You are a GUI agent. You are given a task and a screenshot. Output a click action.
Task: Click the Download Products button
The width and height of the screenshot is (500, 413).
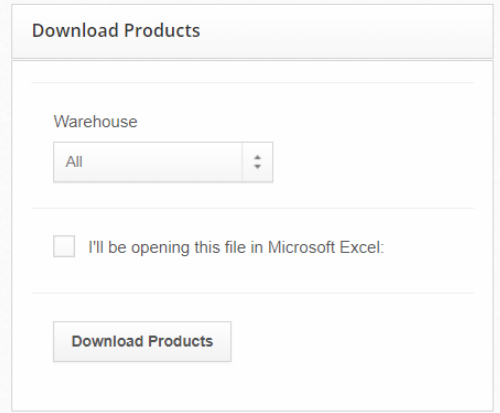click(142, 341)
